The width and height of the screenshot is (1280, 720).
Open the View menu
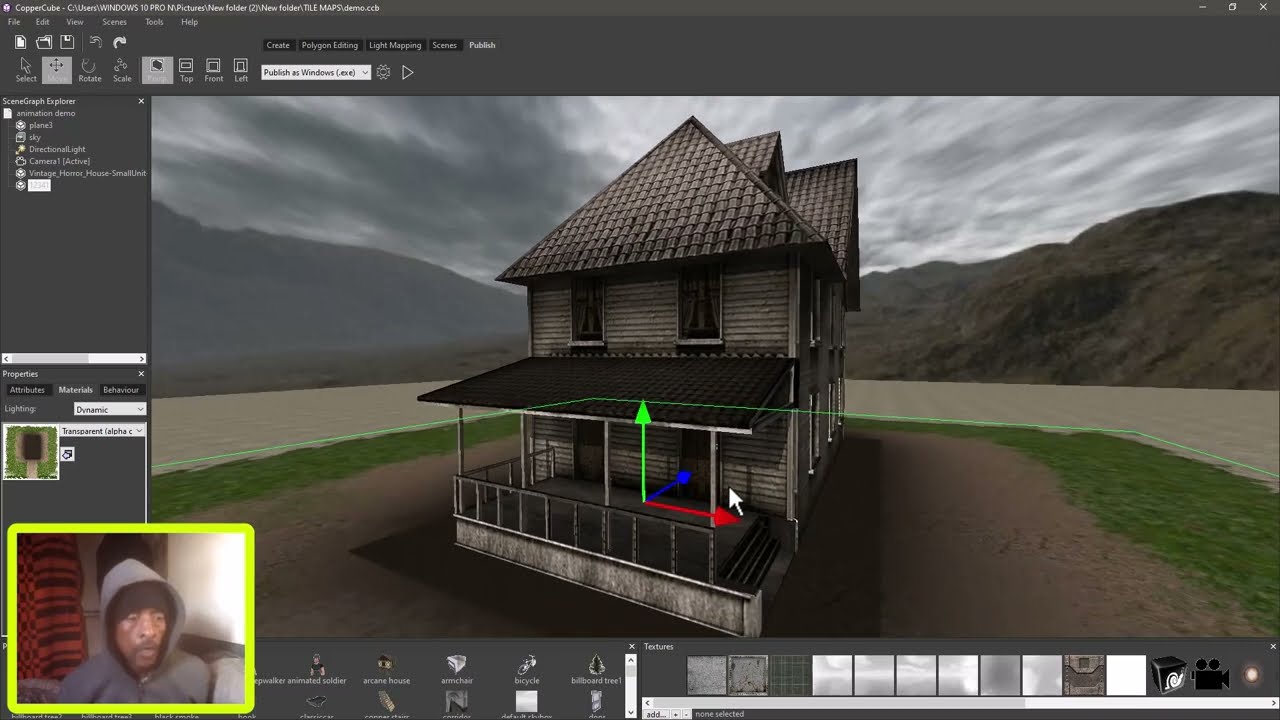point(75,22)
